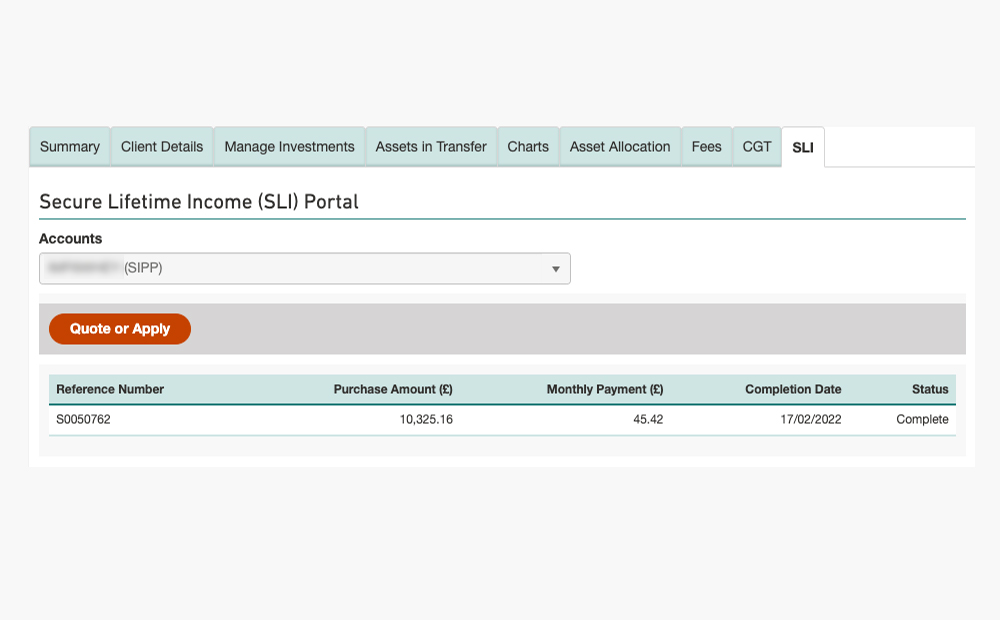Switch to the Client Details tab
Screen dimensions: 1000x620
[162, 147]
